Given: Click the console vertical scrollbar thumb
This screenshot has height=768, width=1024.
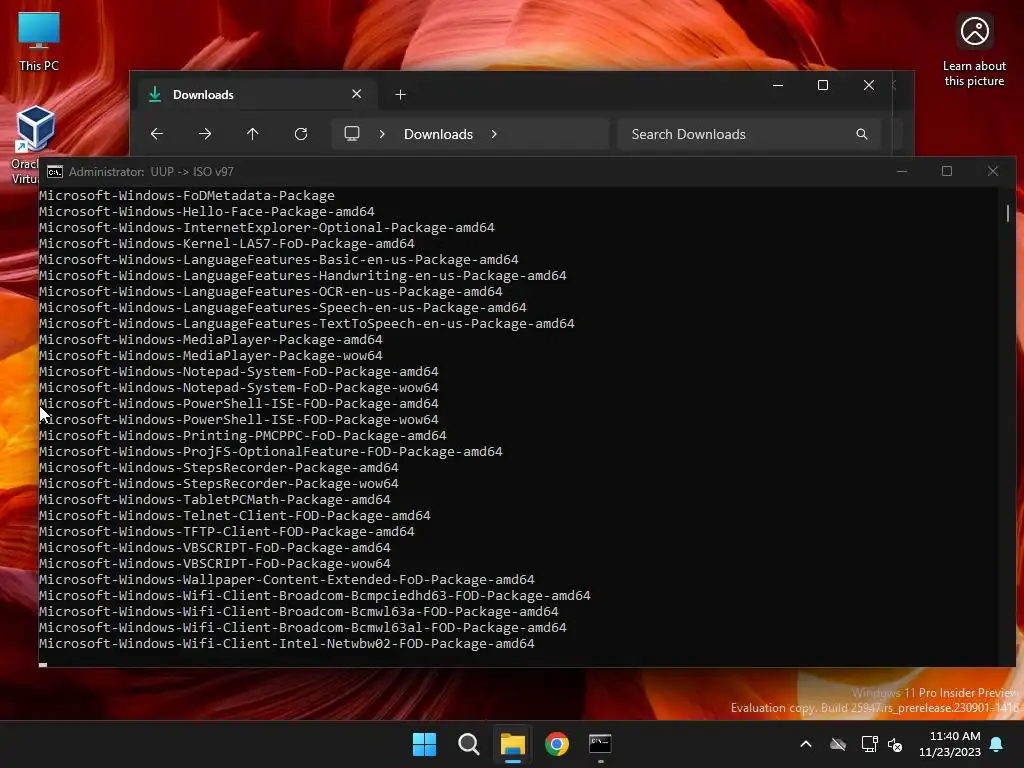Looking at the screenshot, I should (x=1008, y=213).
